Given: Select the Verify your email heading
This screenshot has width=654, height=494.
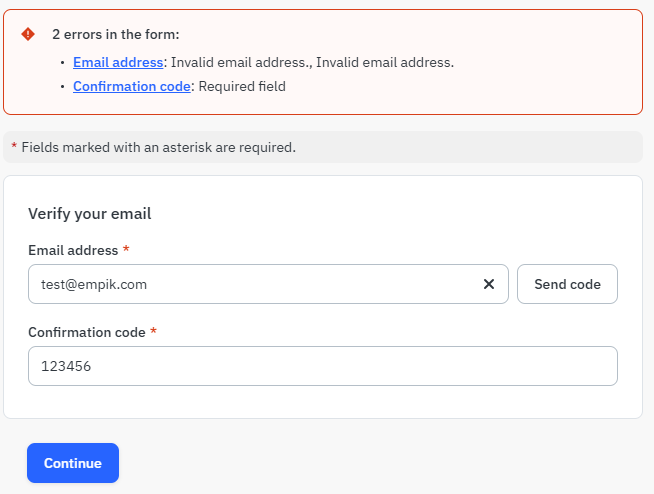Looking at the screenshot, I should pos(89,213).
